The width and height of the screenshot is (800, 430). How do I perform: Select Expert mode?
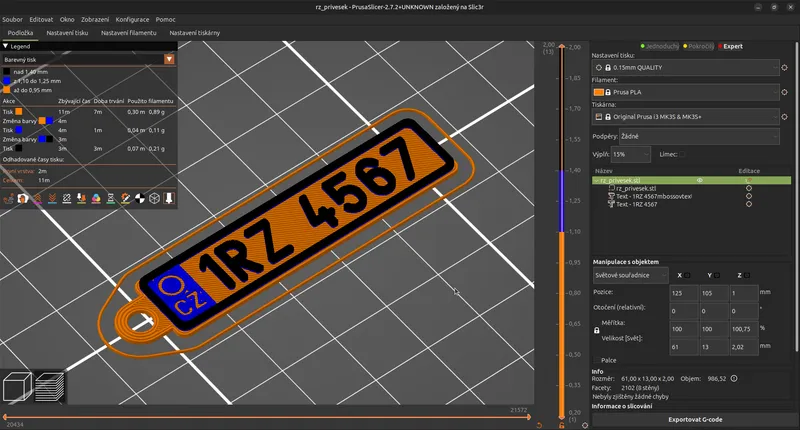click(731, 46)
